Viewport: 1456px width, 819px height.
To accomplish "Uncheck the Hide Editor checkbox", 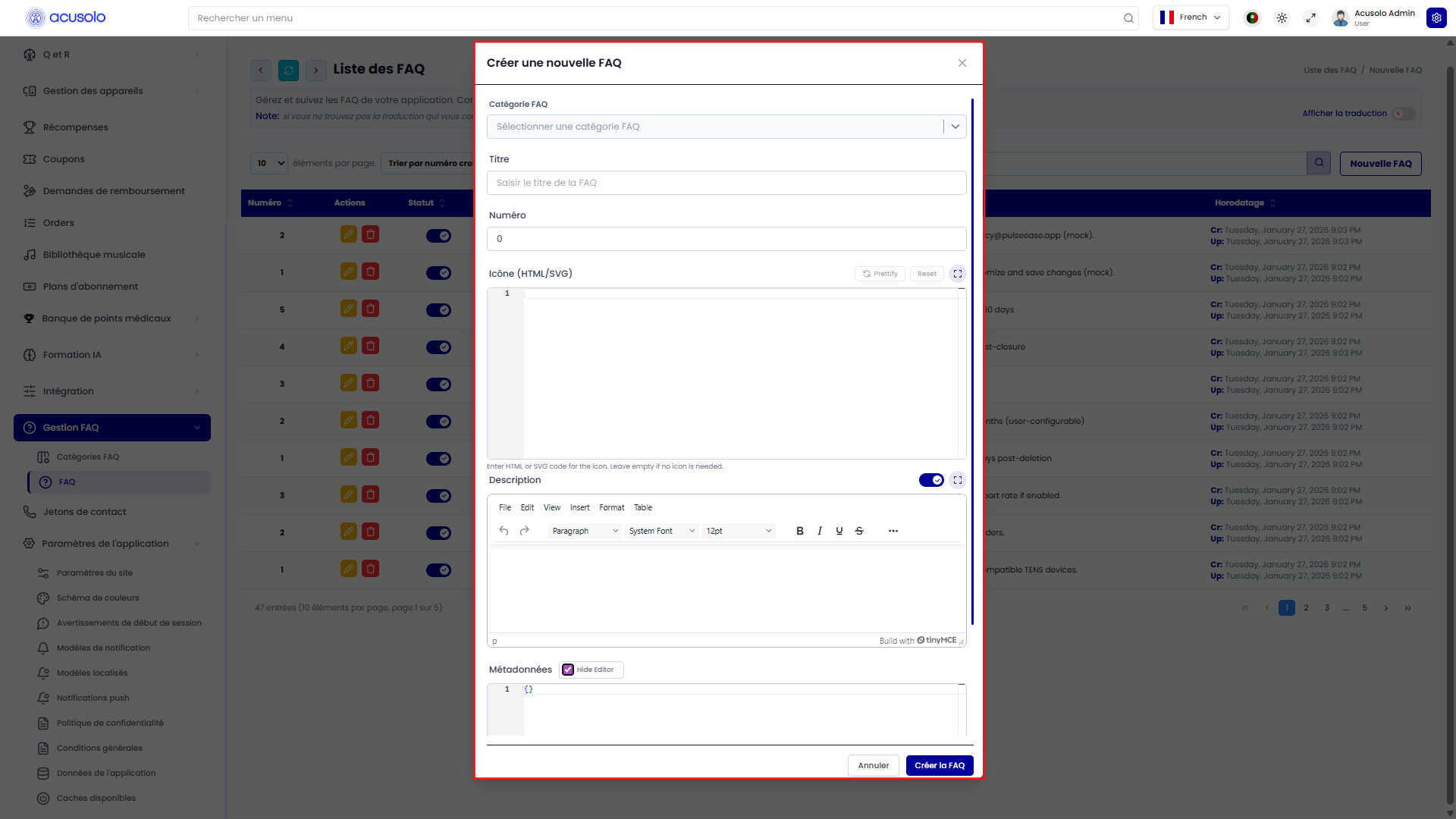I will [568, 670].
